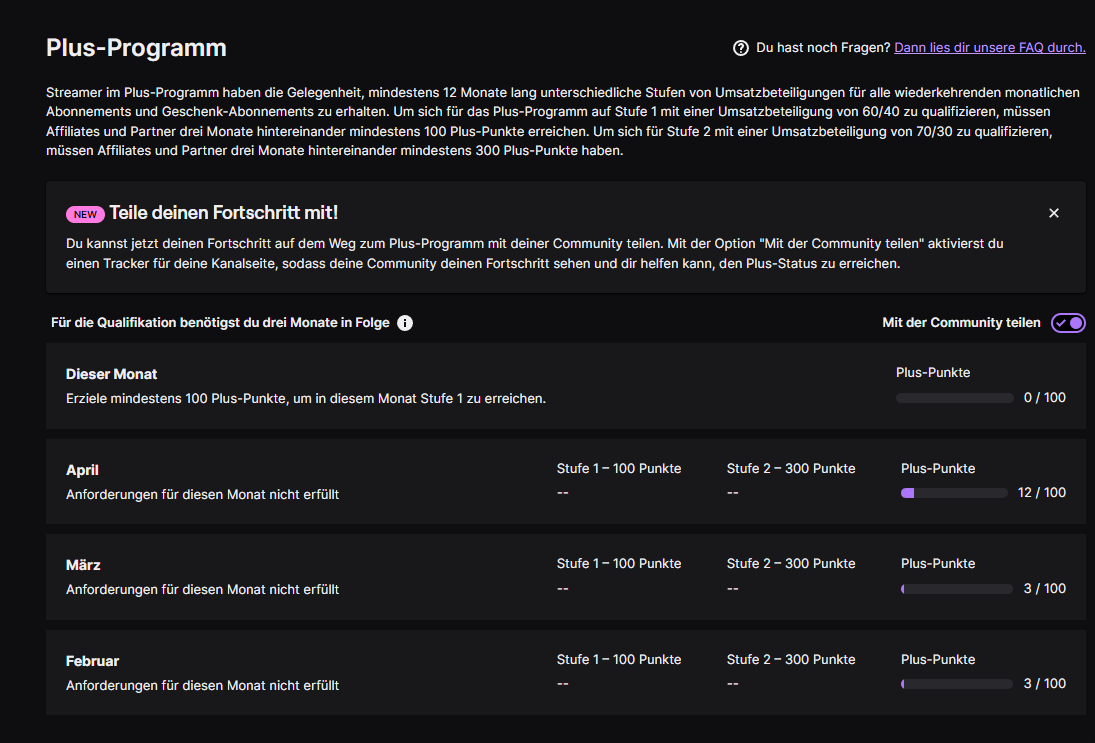
Task: Click the NEW badge in the banner
Action: tap(85, 214)
